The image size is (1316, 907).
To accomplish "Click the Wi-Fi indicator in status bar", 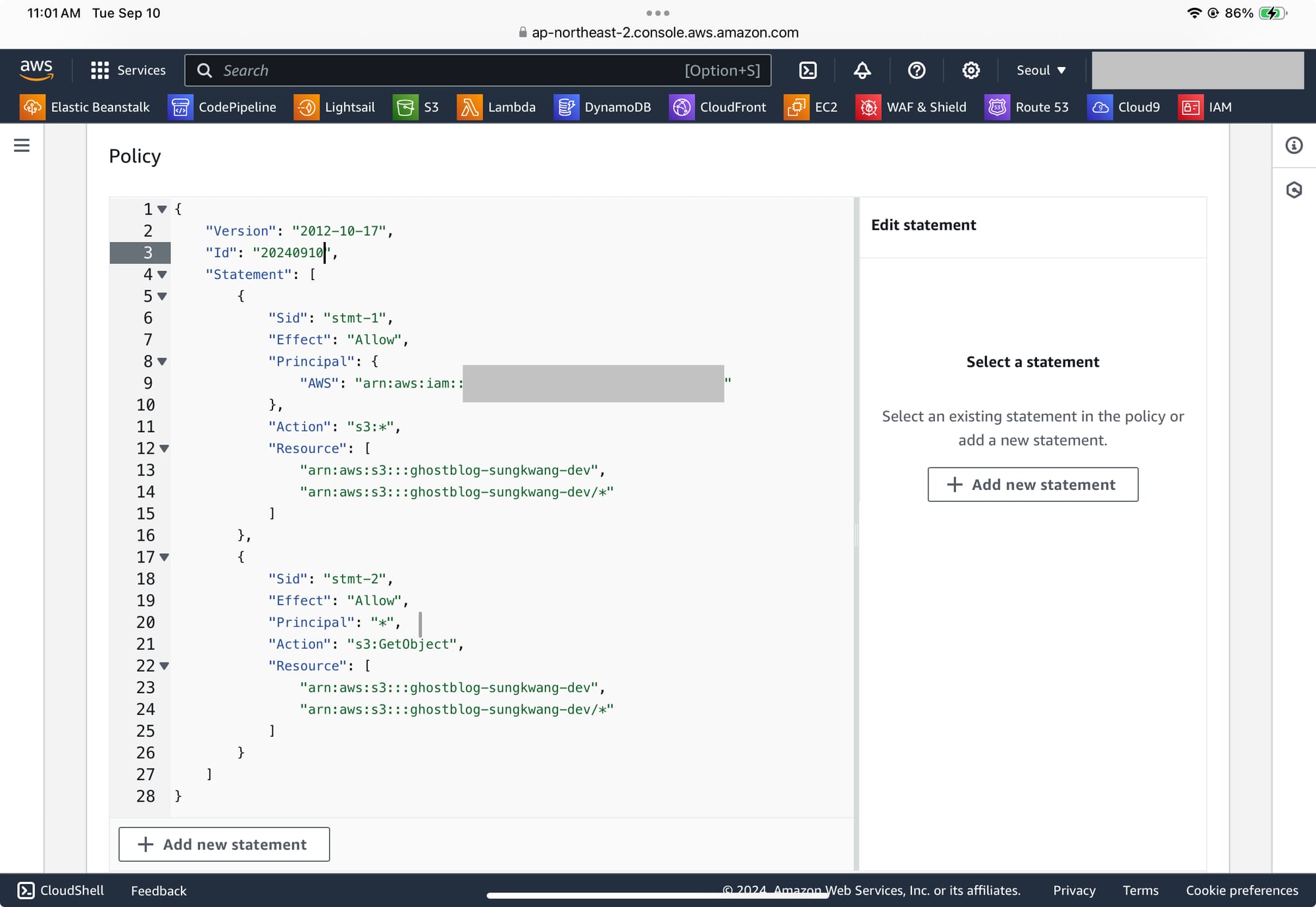I will pos(1194,13).
